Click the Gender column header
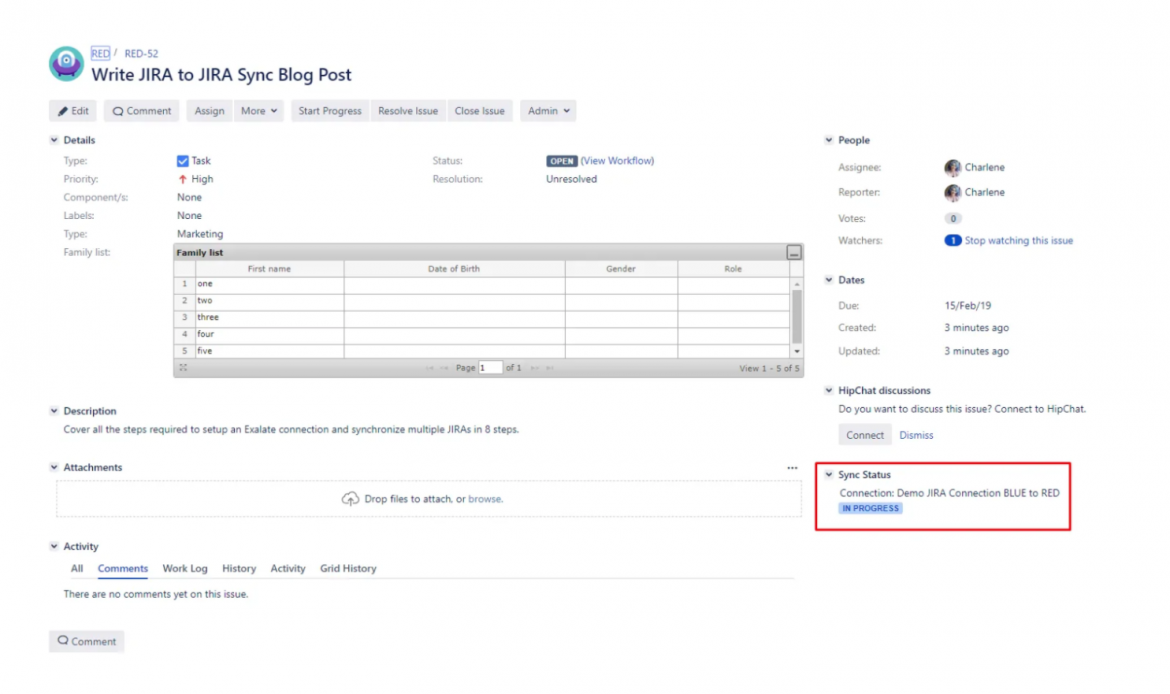Image resolution: width=1170 pixels, height=694 pixels. 621,269
